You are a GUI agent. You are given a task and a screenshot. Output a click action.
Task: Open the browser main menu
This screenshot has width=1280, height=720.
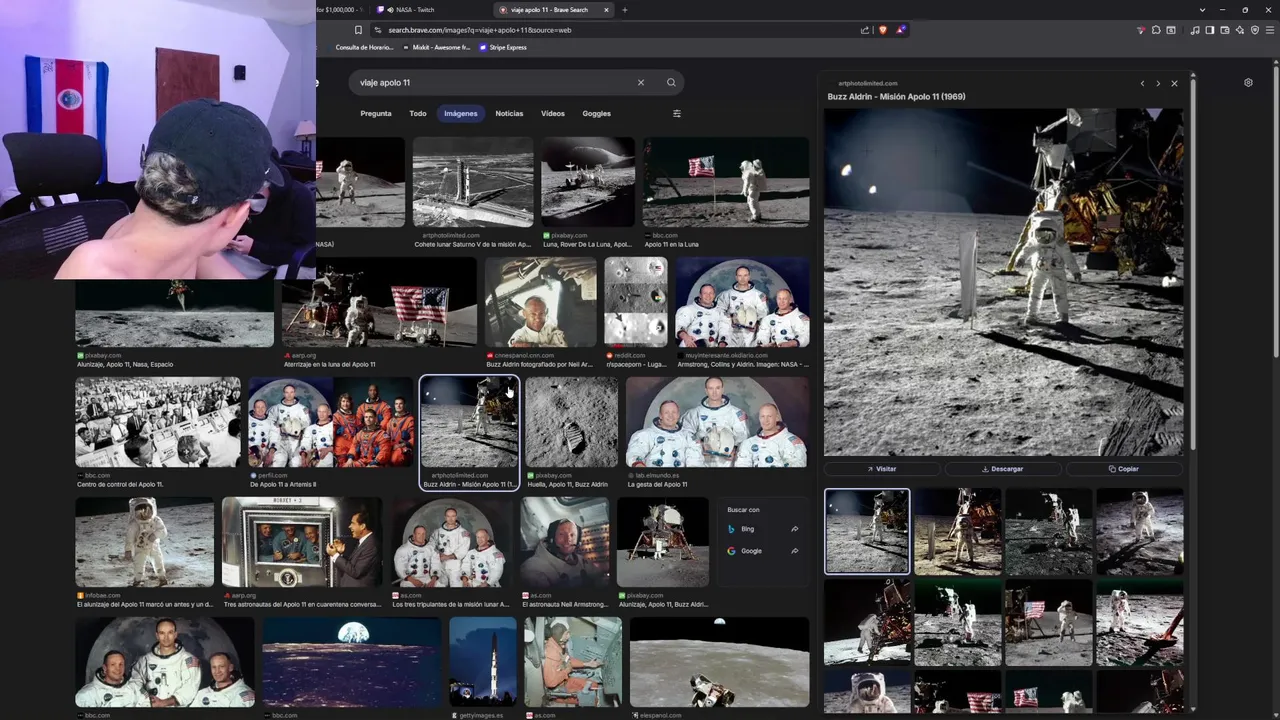click(1269, 30)
